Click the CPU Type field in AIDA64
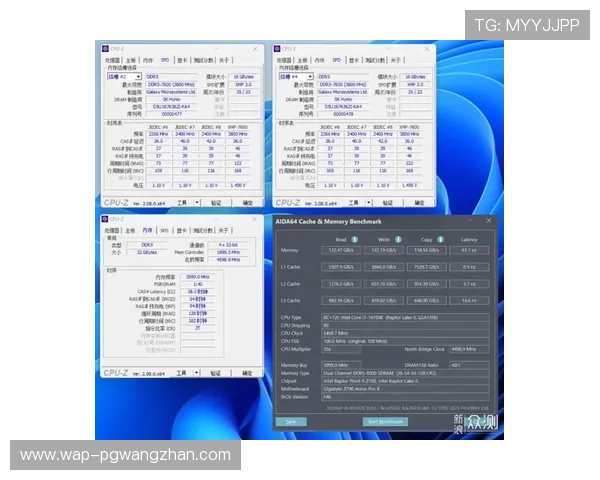 (x=405, y=318)
